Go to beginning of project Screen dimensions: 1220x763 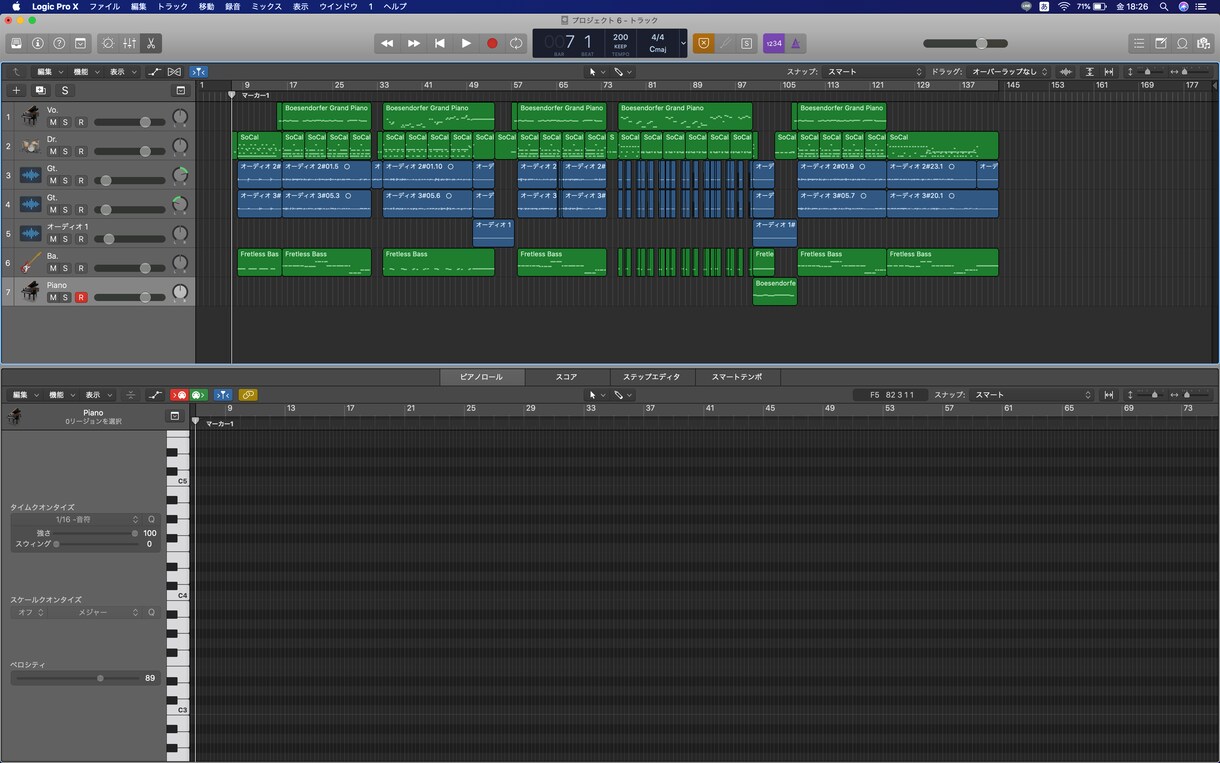[x=439, y=43]
